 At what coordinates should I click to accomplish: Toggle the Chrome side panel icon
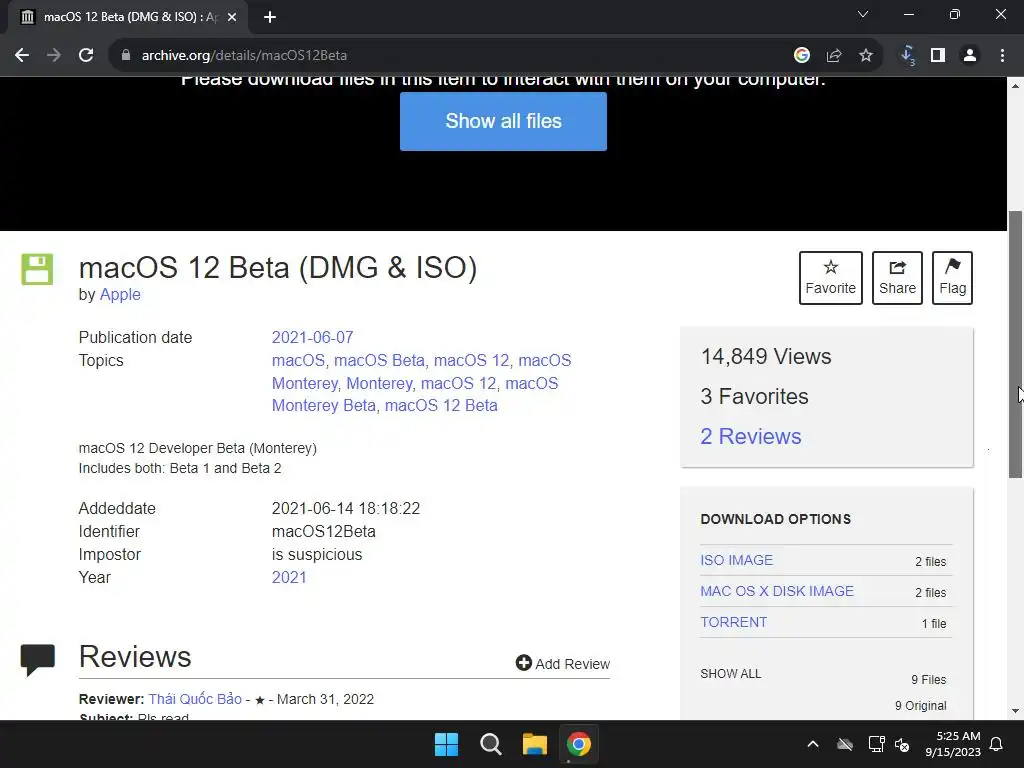(x=938, y=56)
